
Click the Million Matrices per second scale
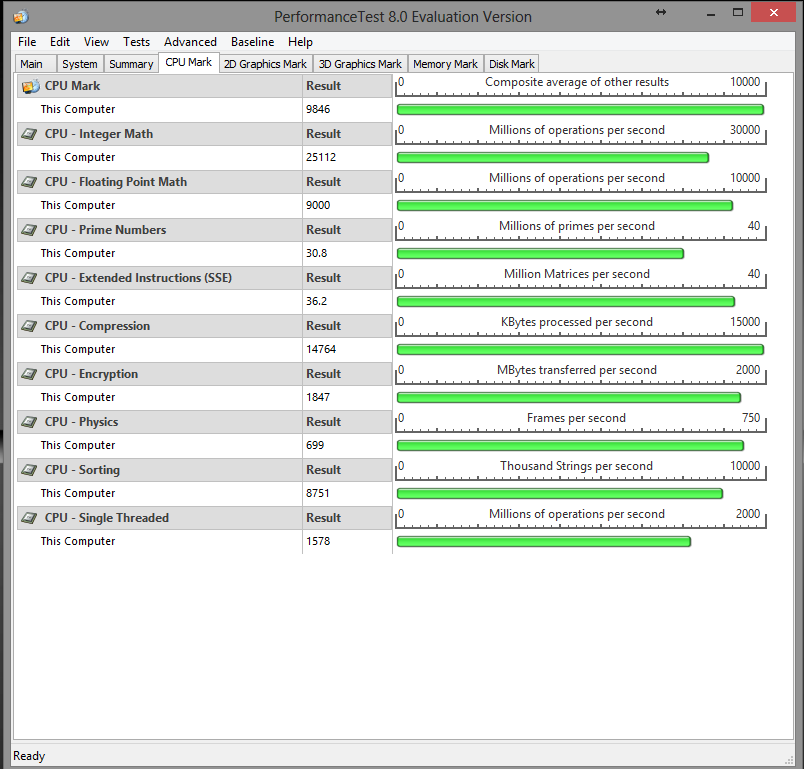pos(581,277)
